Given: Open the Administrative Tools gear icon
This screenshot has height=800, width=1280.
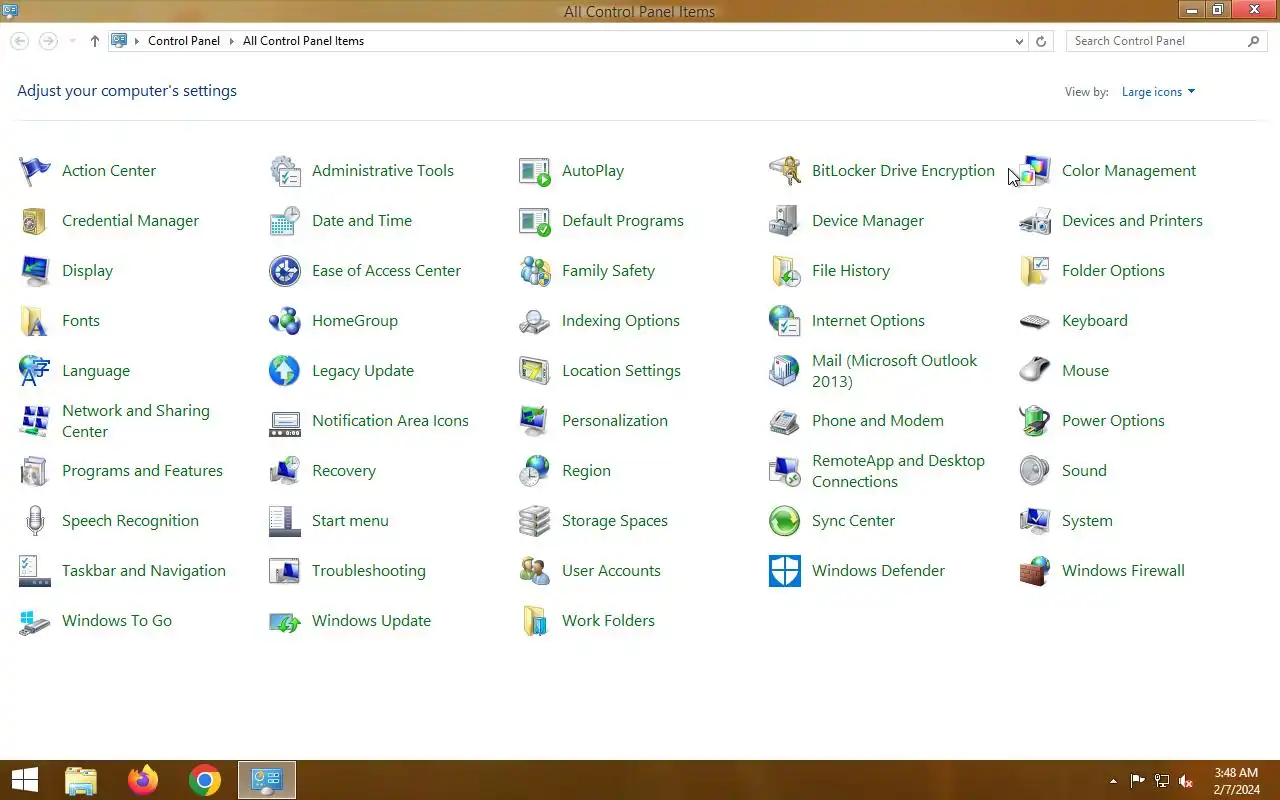Looking at the screenshot, I should 285,171.
